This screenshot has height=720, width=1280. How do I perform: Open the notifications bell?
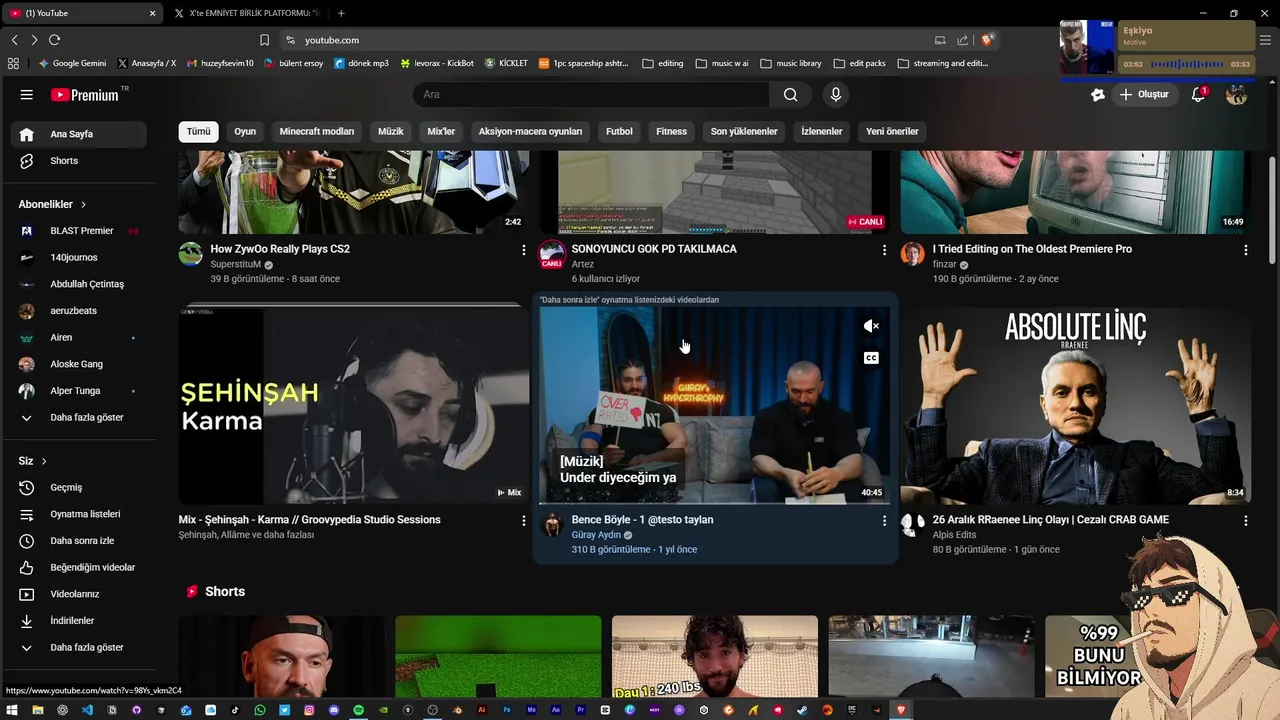pos(1198,95)
